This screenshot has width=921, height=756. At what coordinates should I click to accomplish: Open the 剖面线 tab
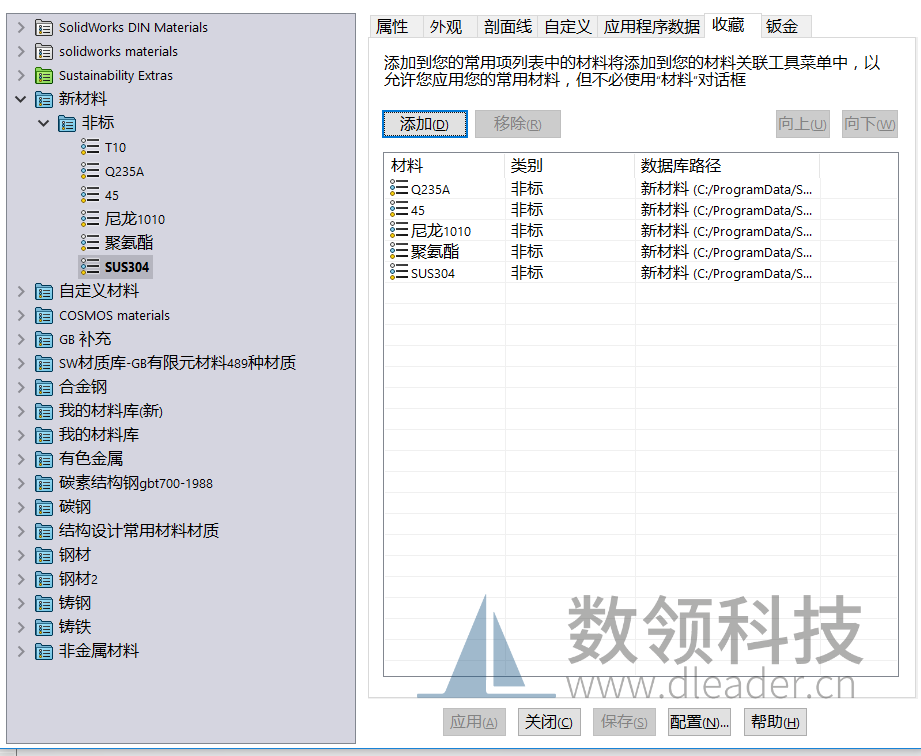click(507, 26)
